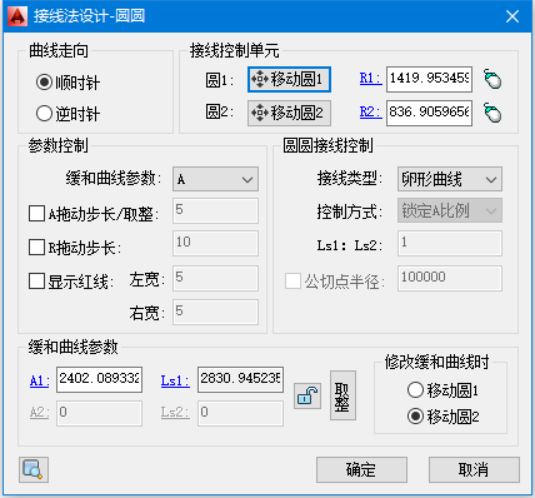This screenshot has height=498, width=535.
Task: Click the A1 value input field
Action: [x=99, y=380]
